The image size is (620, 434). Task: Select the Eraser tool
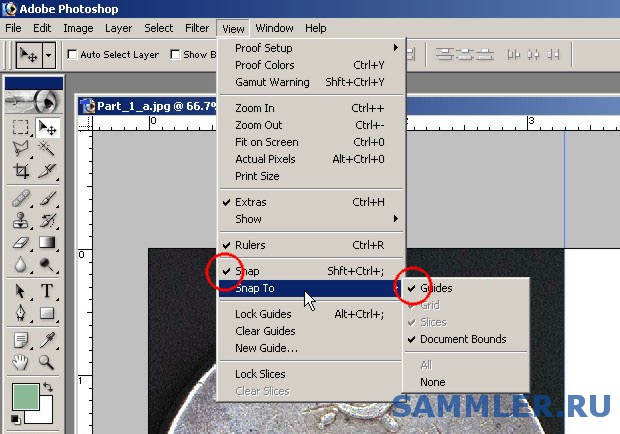(20, 242)
